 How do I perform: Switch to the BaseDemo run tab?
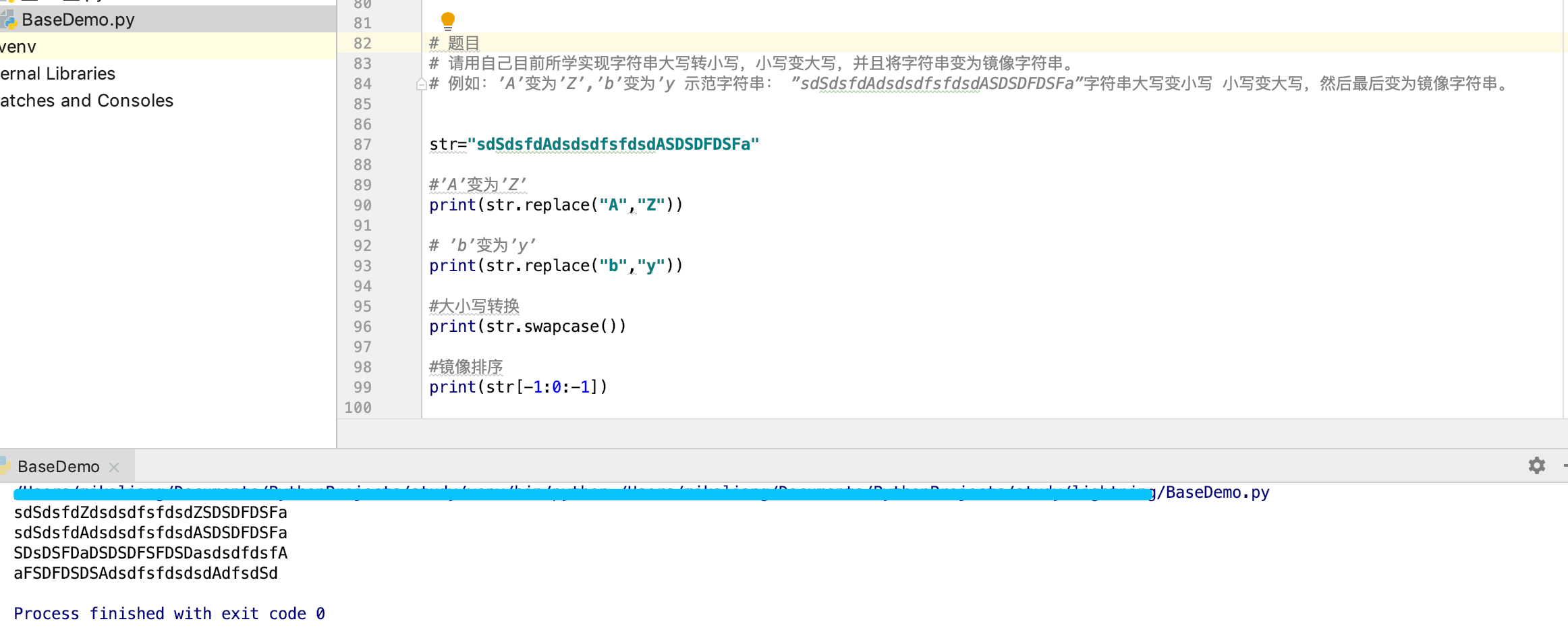pyautogui.click(x=58, y=467)
